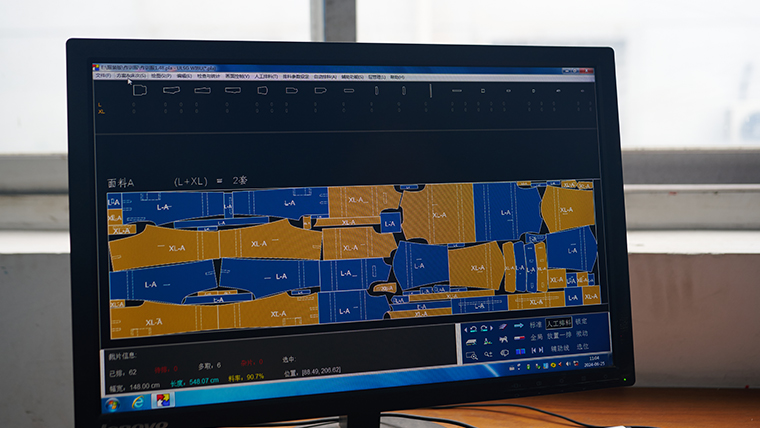Screen dimensions: 760x428
Task: Click the yellow round system tray icon
Action: tap(554, 365)
